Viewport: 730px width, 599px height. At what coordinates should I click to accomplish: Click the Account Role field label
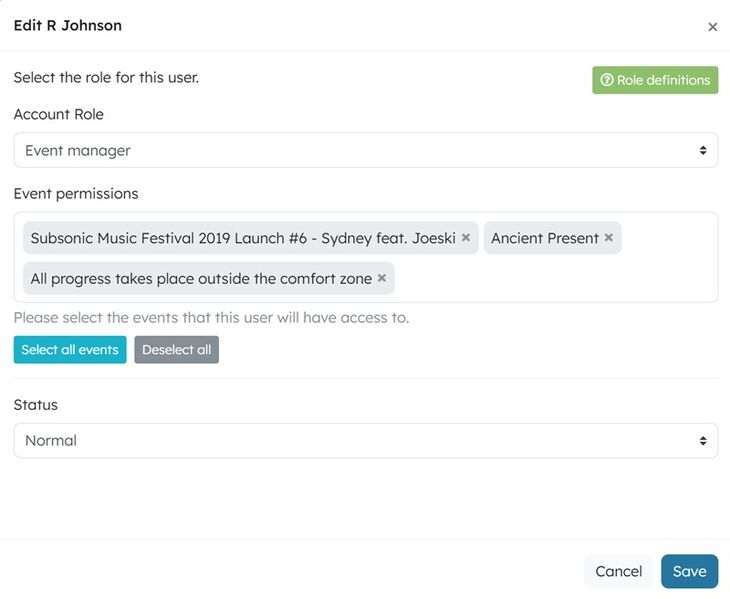58,114
